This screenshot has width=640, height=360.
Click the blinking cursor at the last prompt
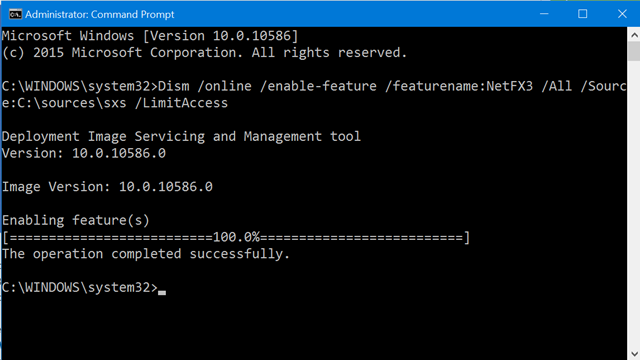point(162,292)
